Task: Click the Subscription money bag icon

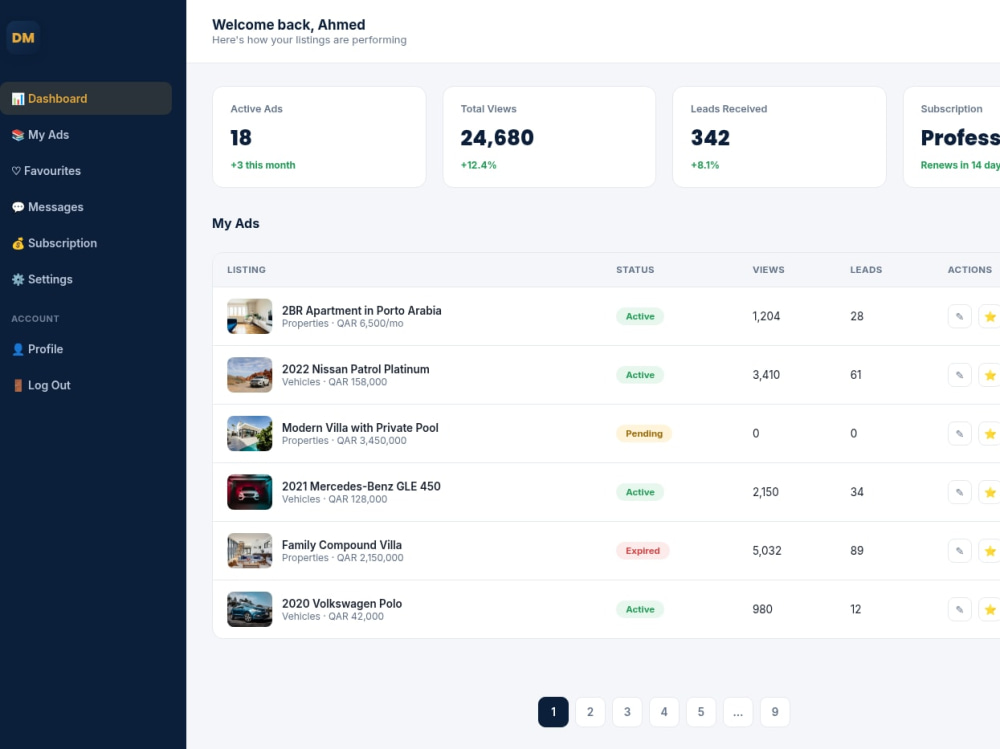Action: 18,243
